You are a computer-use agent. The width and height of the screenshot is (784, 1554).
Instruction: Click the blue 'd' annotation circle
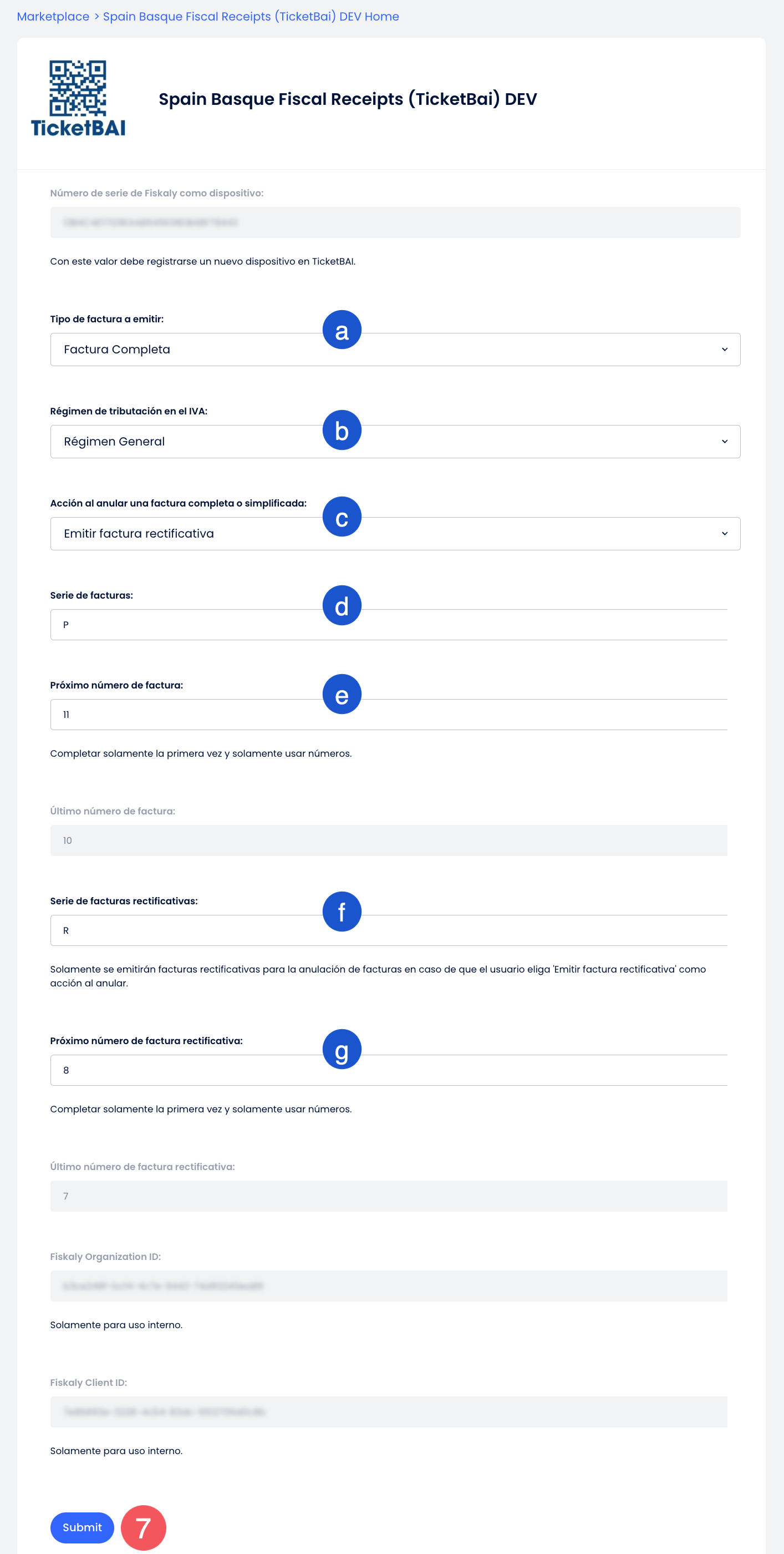[x=342, y=605]
